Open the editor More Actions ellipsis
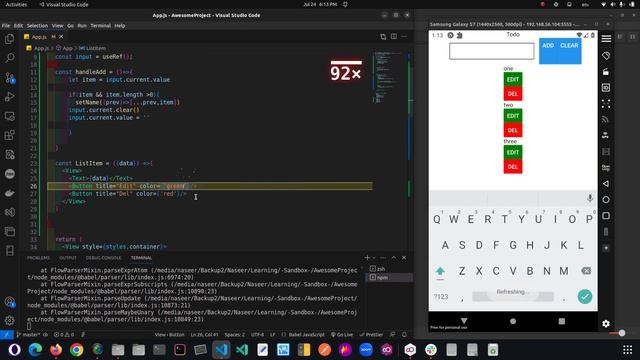640x360 pixels. point(404,36)
